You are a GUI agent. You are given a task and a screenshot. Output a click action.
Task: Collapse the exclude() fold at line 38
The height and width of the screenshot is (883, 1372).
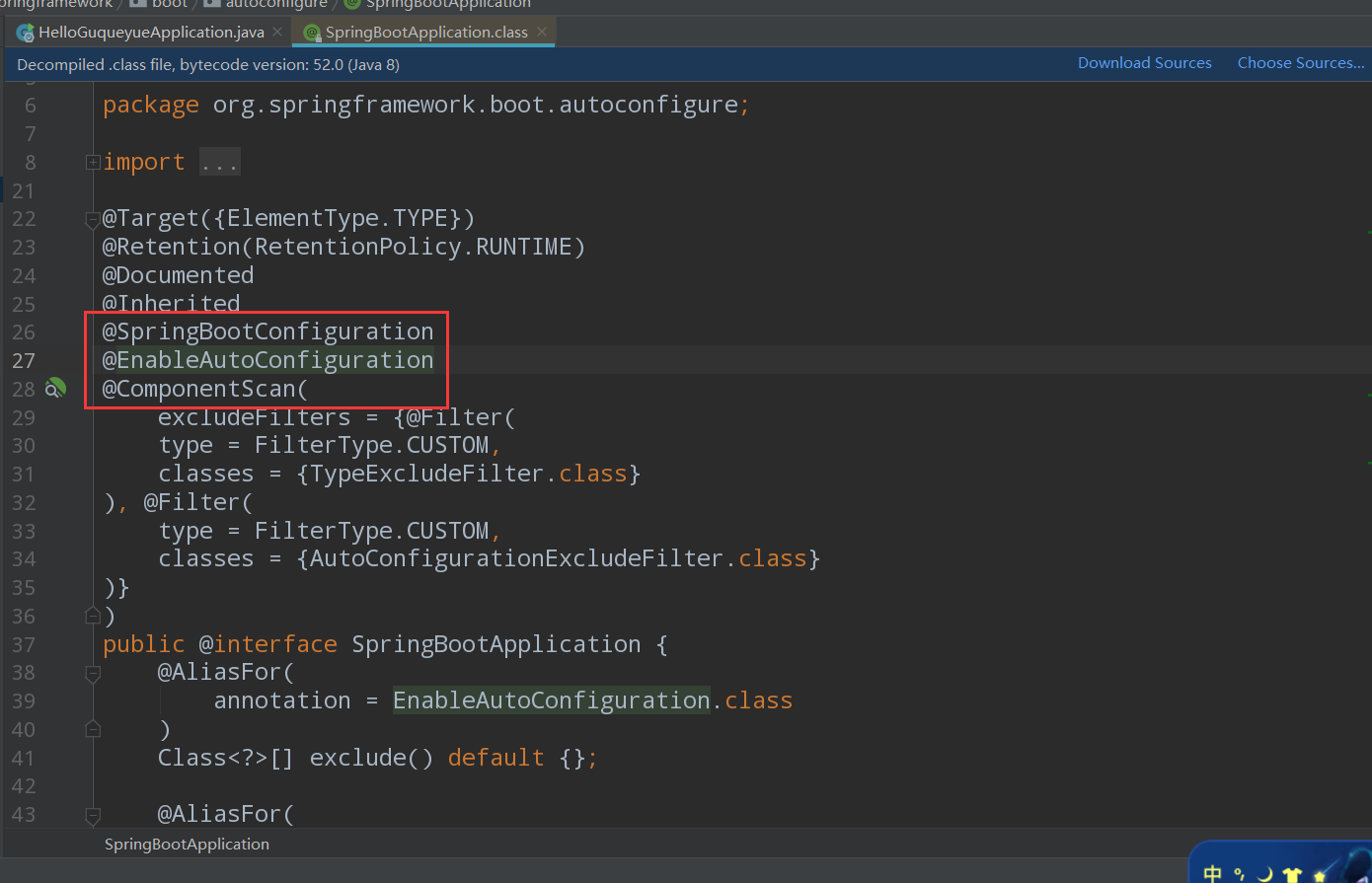[92, 675]
